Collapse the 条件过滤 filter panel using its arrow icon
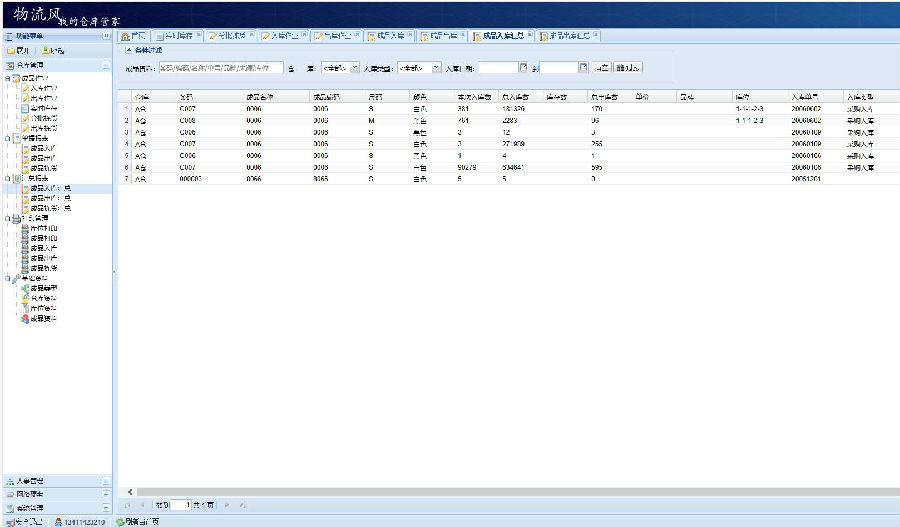This screenshot has height=527, width=900. click(x=129, y=51)
